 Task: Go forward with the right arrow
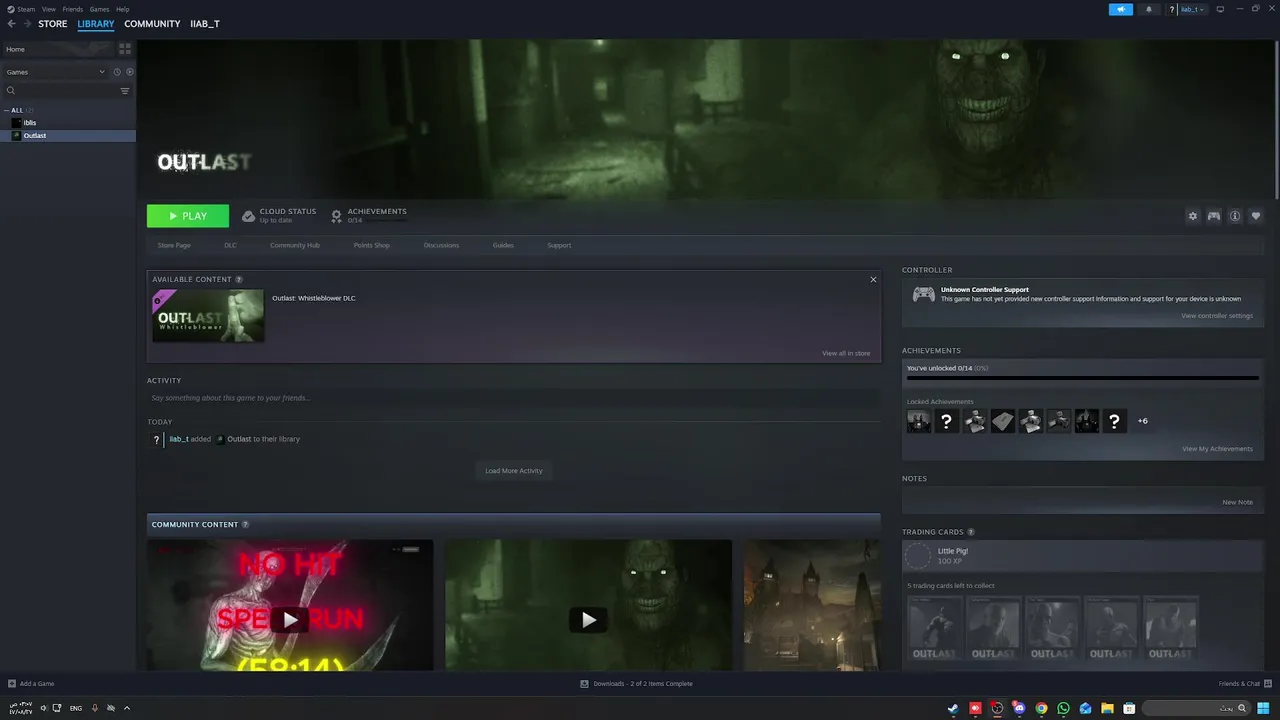point(26,24)
